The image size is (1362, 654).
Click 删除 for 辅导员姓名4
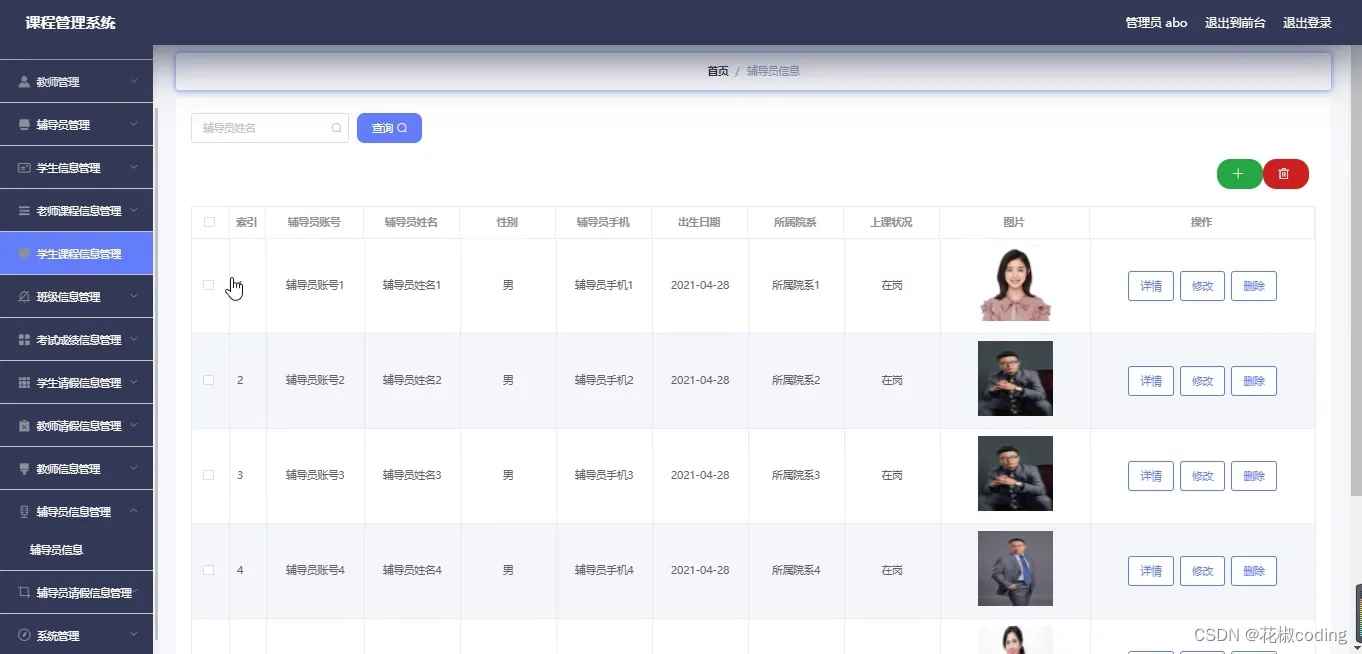click(x=1254, y=571)
